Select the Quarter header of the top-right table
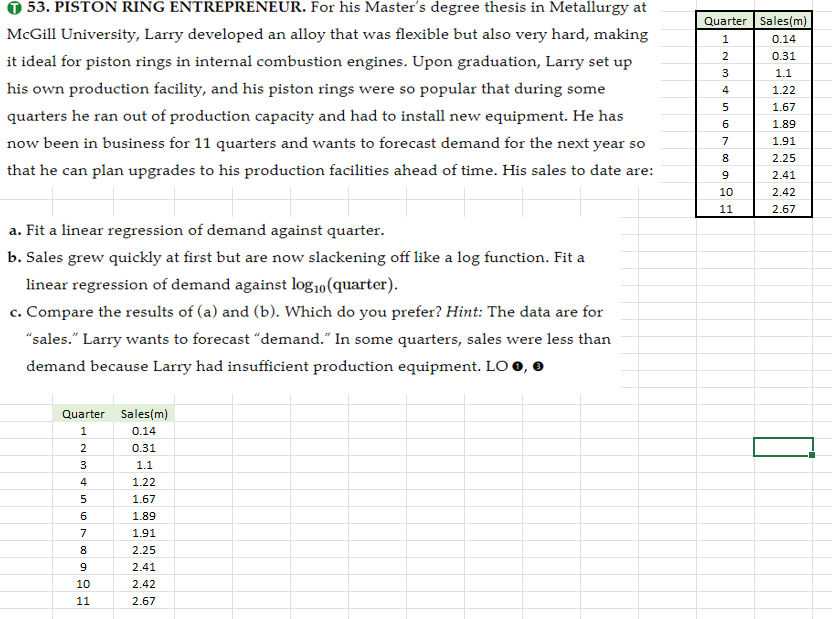 click(x=723, y=20)
